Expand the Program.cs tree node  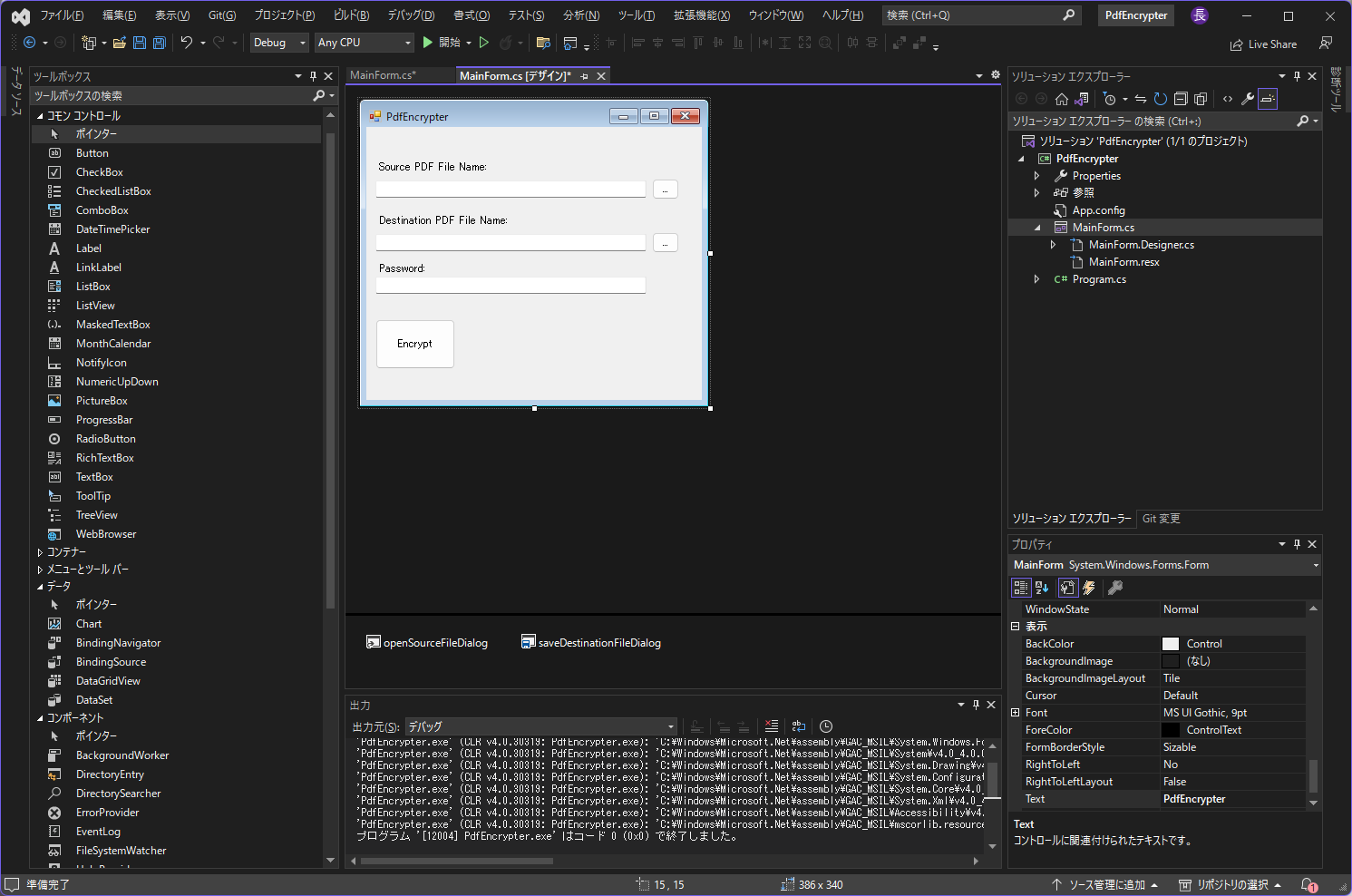[1037, 279]
